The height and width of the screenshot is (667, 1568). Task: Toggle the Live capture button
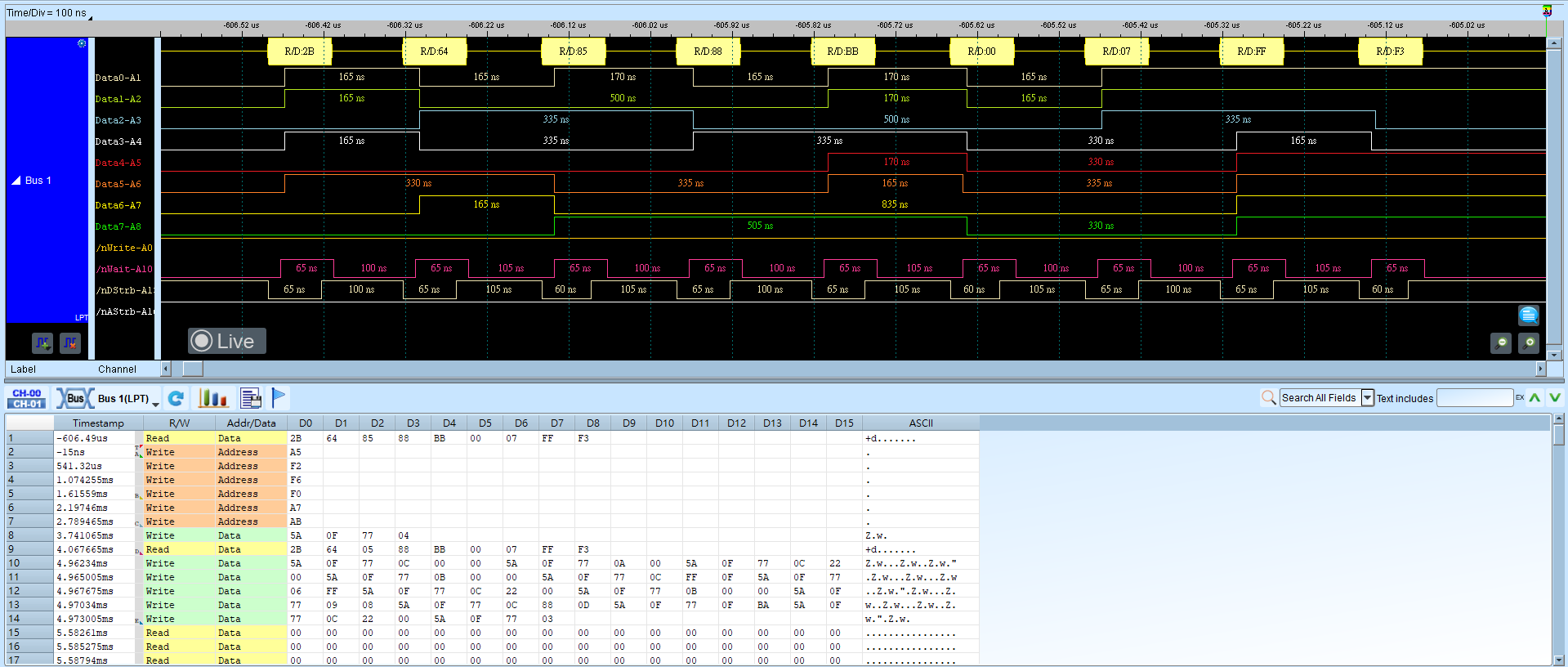click(x=227, y=341)
